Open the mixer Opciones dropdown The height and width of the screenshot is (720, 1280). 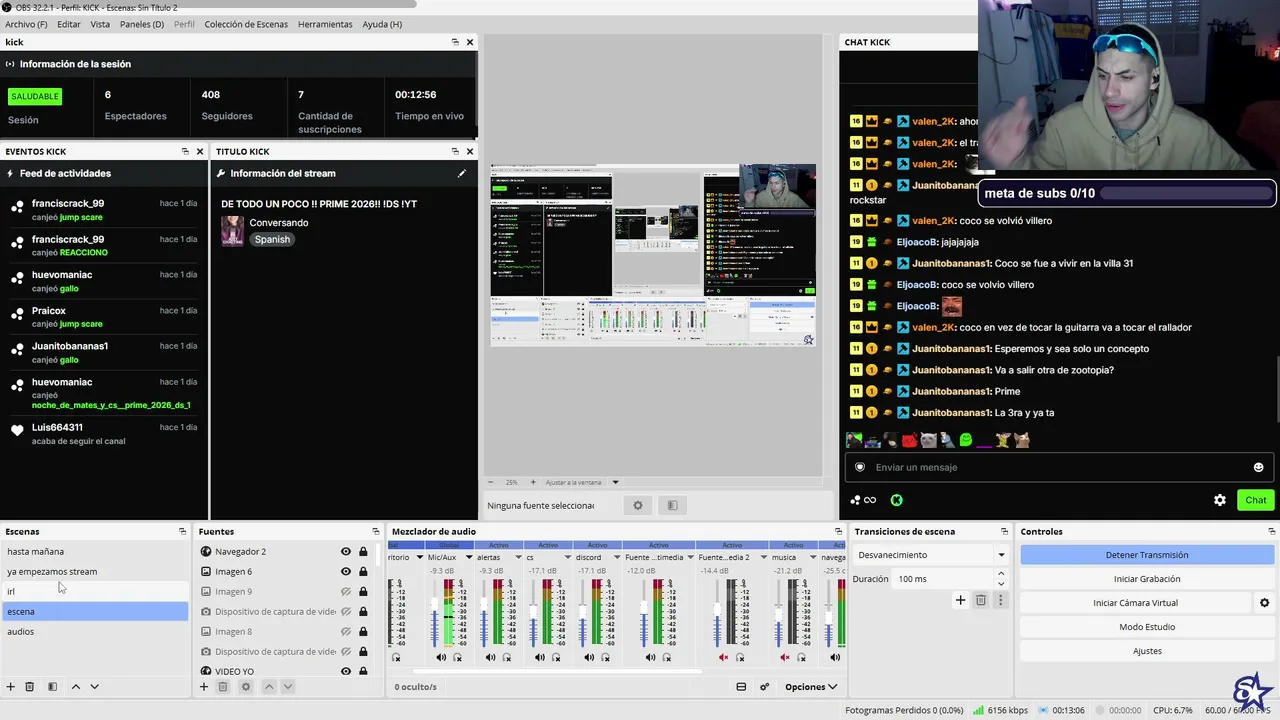coord(811,687)
